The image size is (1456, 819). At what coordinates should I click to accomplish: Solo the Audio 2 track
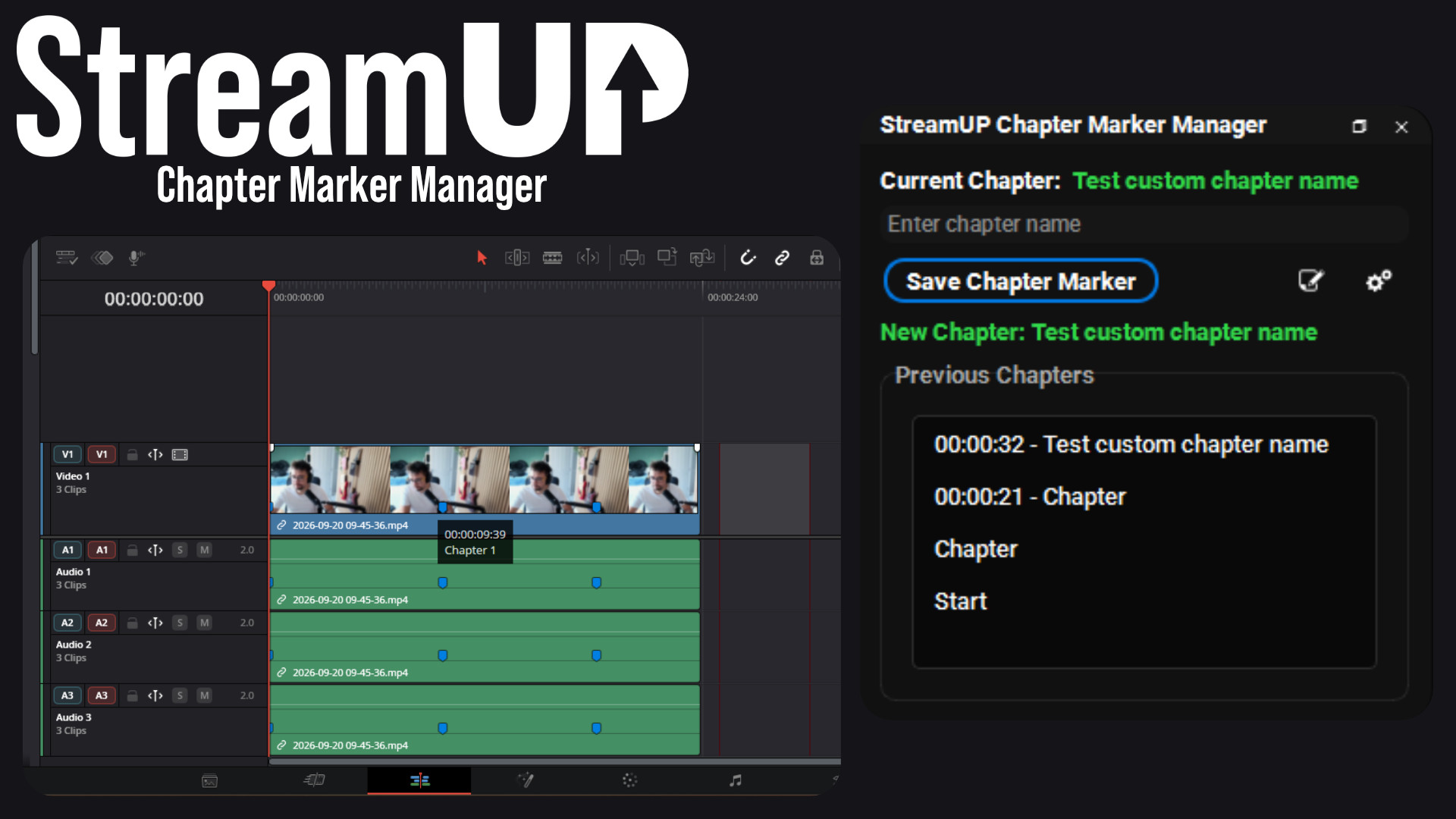[180, 623]
